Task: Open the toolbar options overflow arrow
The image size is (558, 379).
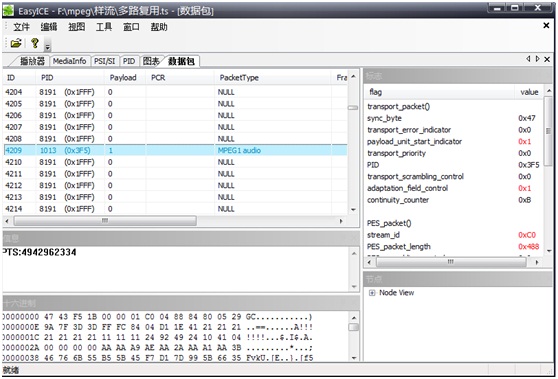Action: (x=48, y=46)
